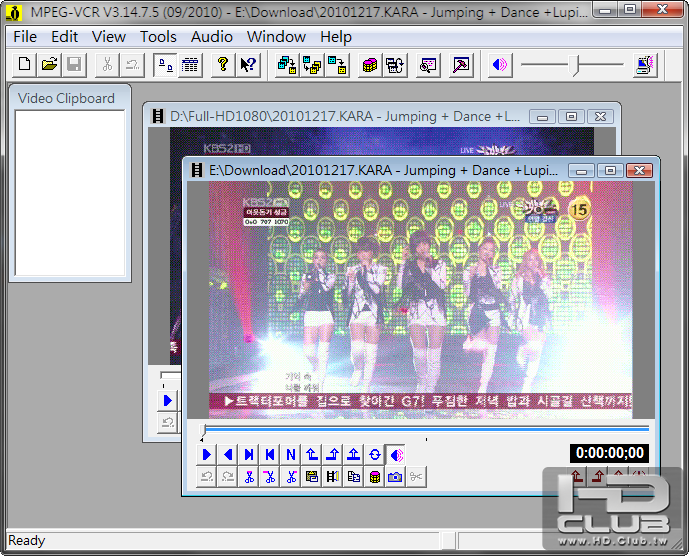Open the Help menu
Image resolution: width=689 pixels, height=556 pixels.
pyautogui.click(x=336, y=37)
